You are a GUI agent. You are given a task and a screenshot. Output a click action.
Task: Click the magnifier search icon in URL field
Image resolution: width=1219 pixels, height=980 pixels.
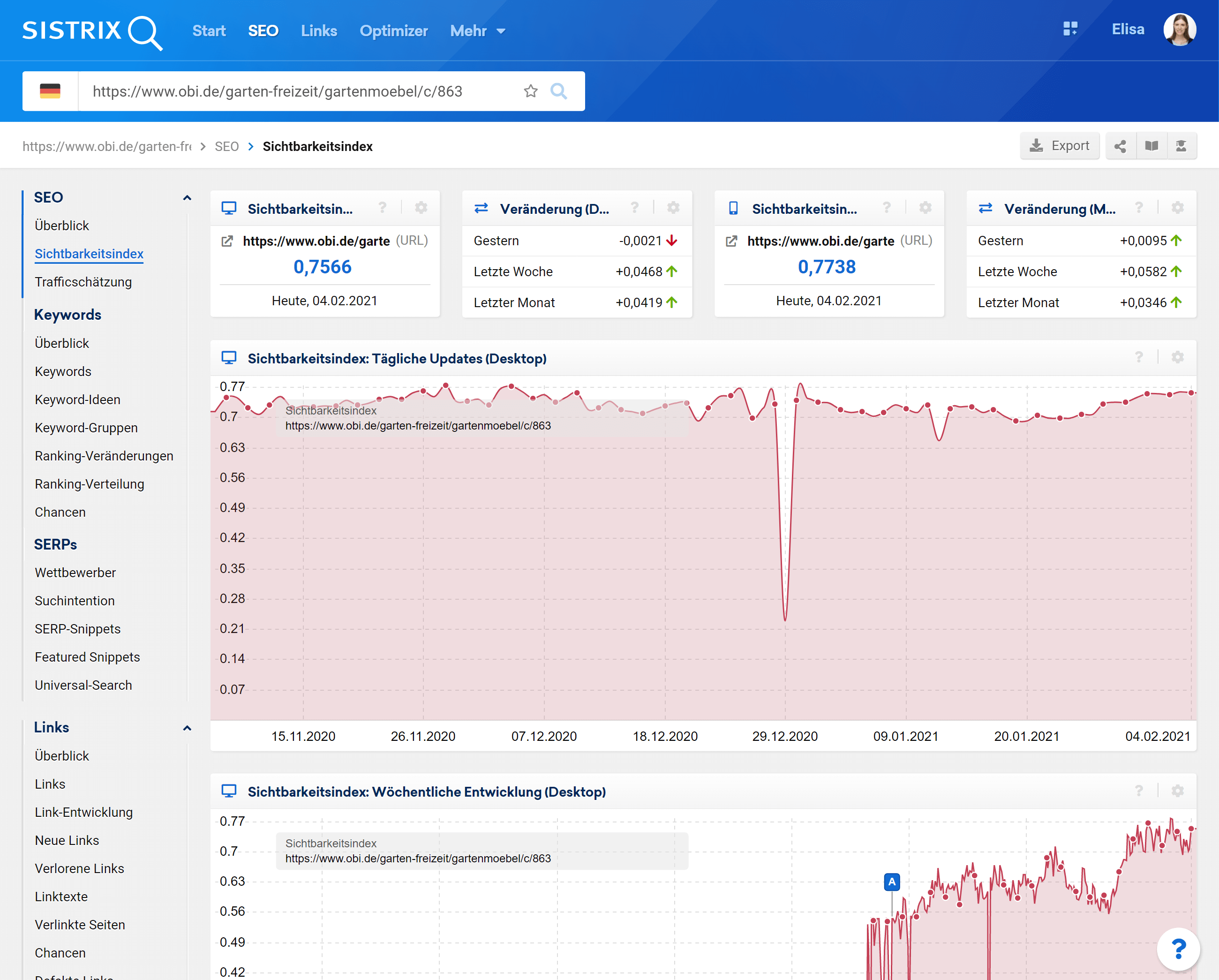[558, 91]
